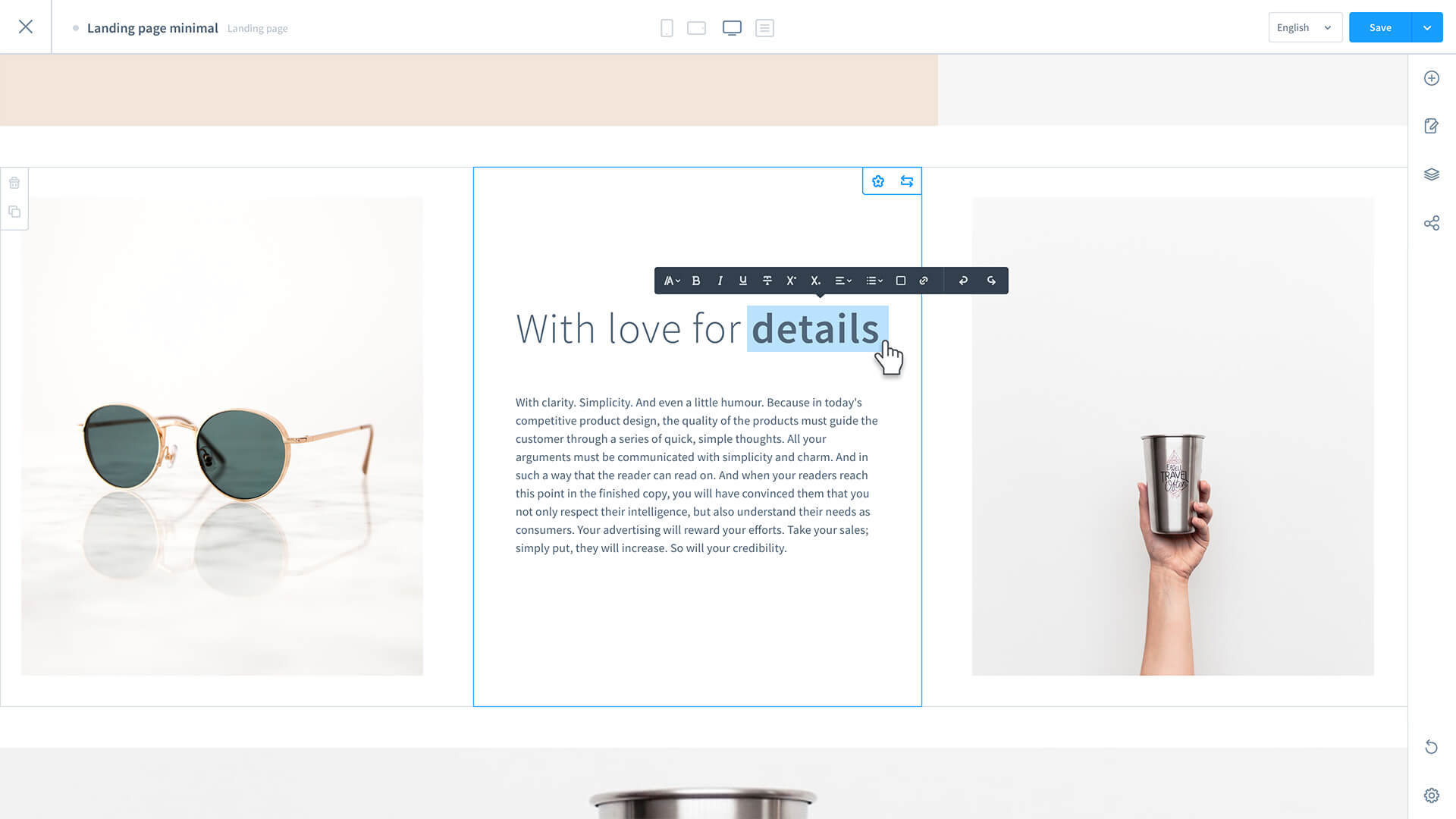Click the sunglasses product thumbnail image
The height and width of the screenshot is (819, 1456).
(x=222, y=436)
